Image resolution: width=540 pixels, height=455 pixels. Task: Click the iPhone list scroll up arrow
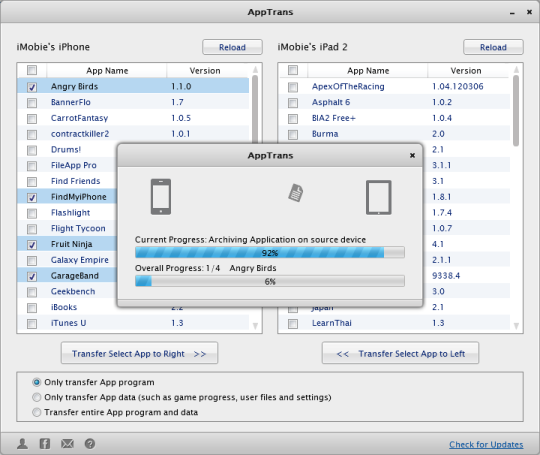tap(255, 70)
